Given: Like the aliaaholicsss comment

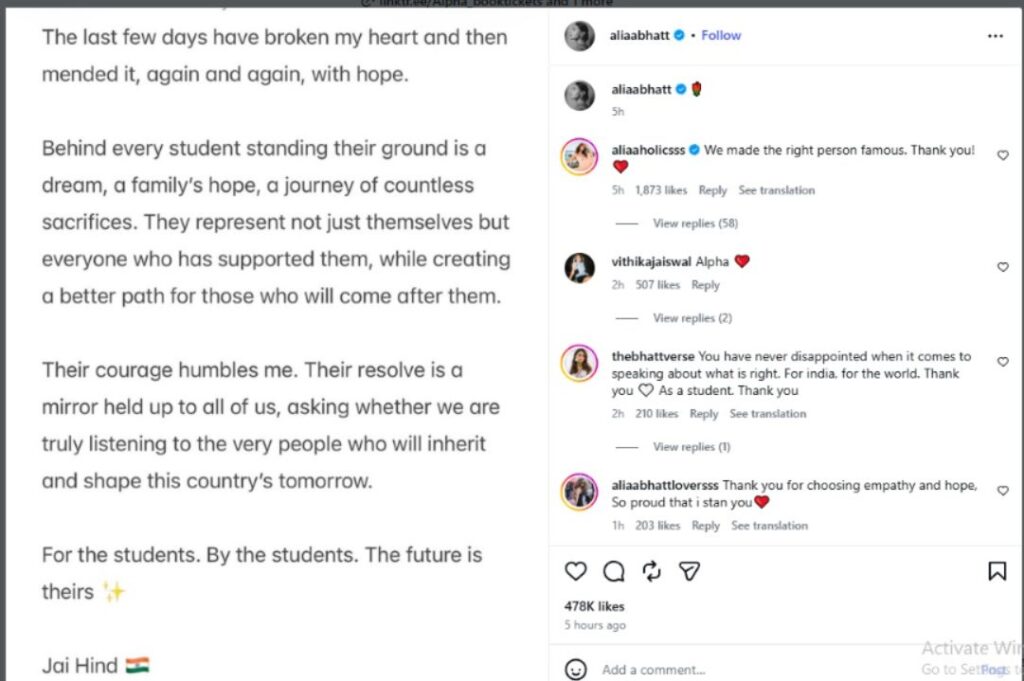Looking at the screenshot, I should click(1002, 155).
